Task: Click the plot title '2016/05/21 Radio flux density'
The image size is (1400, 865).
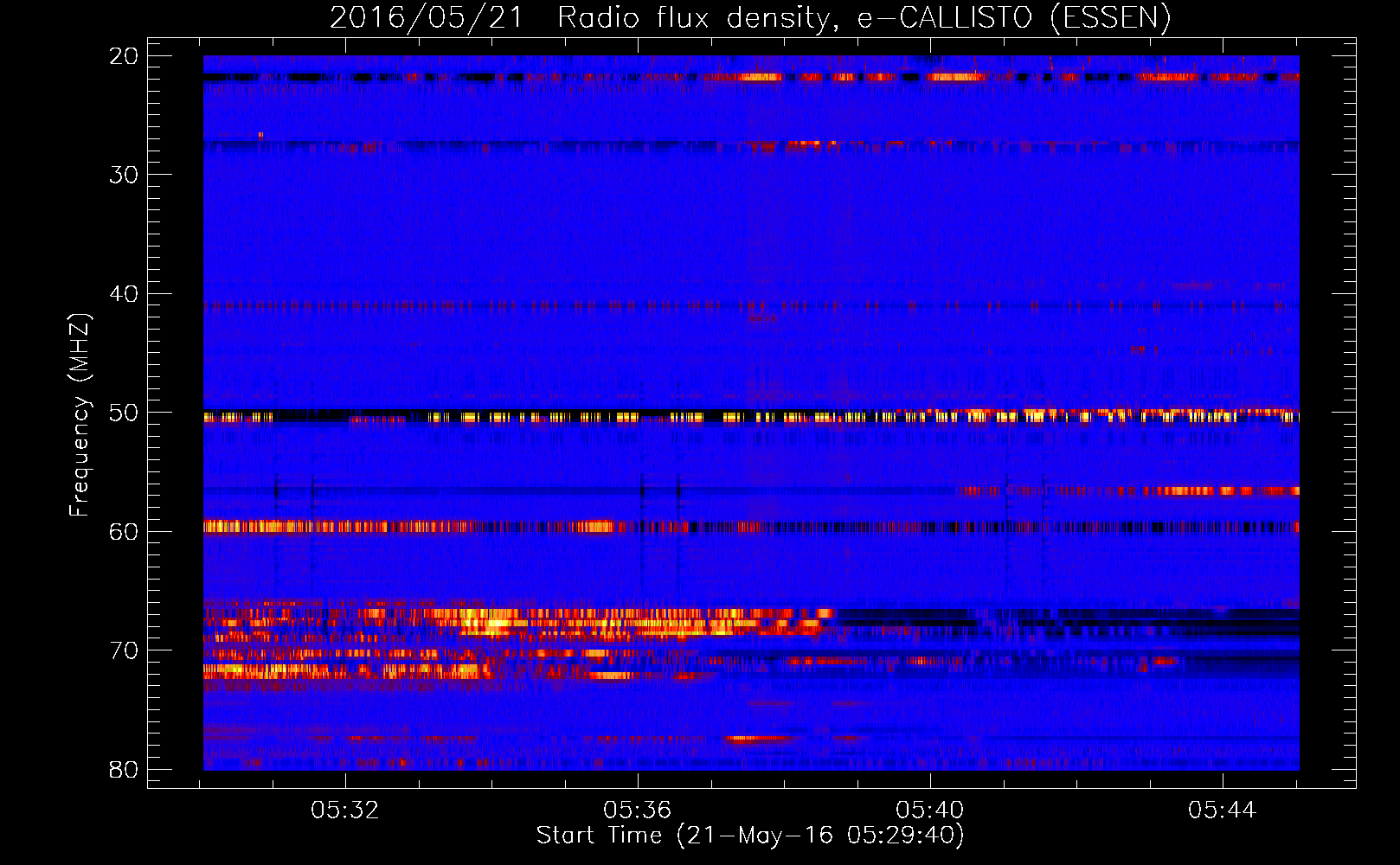Action: [580, 17]
